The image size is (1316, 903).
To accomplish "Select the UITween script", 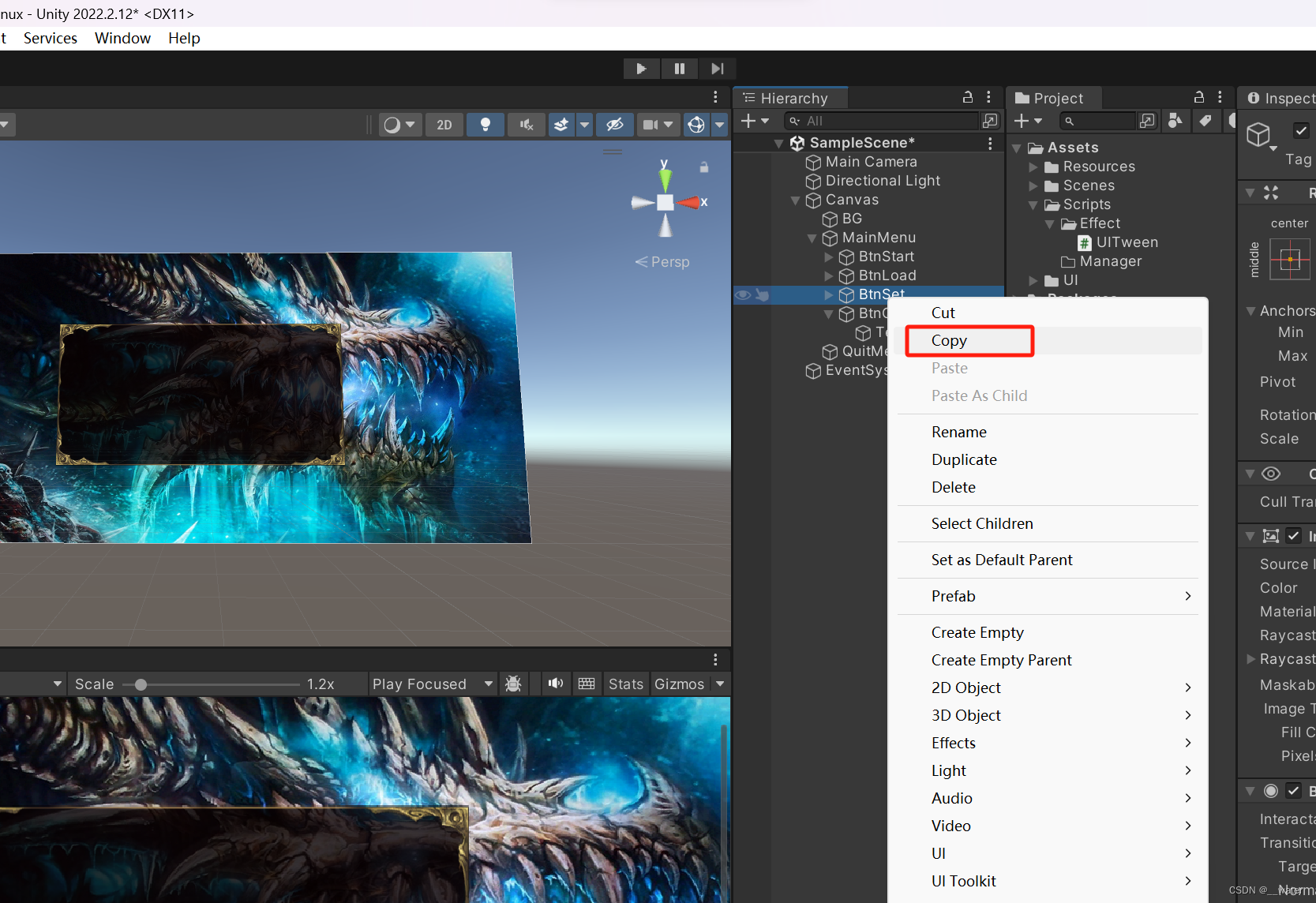I will click(1127, 242).
